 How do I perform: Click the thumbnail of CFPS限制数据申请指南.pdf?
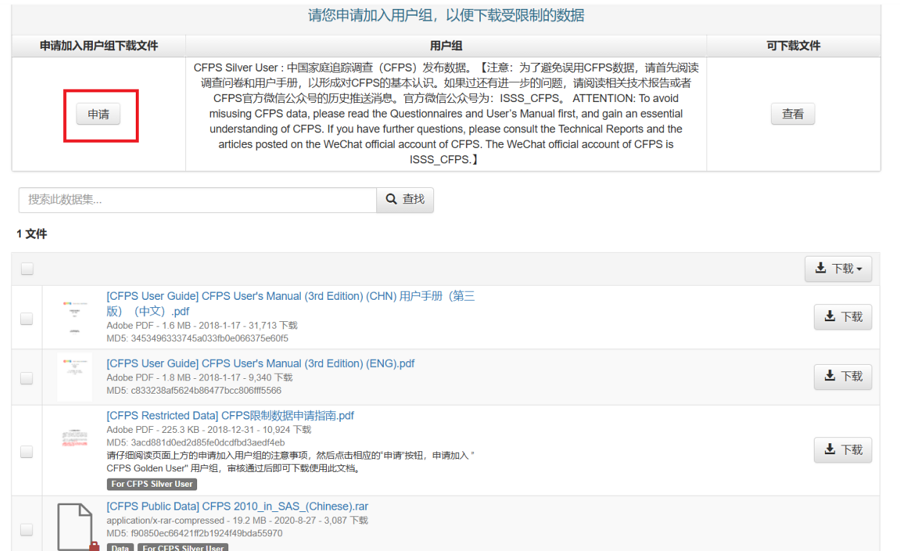[x=75, y=439]
